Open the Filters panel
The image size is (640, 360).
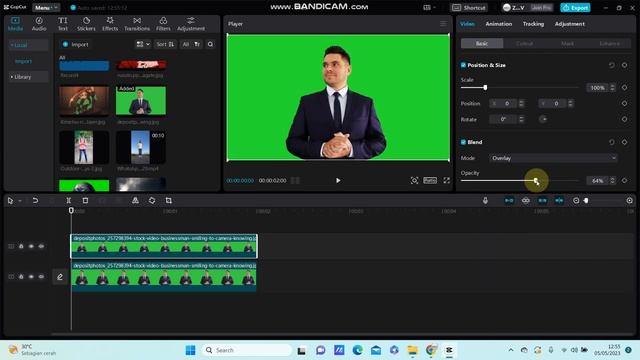[x=163, y=24]
